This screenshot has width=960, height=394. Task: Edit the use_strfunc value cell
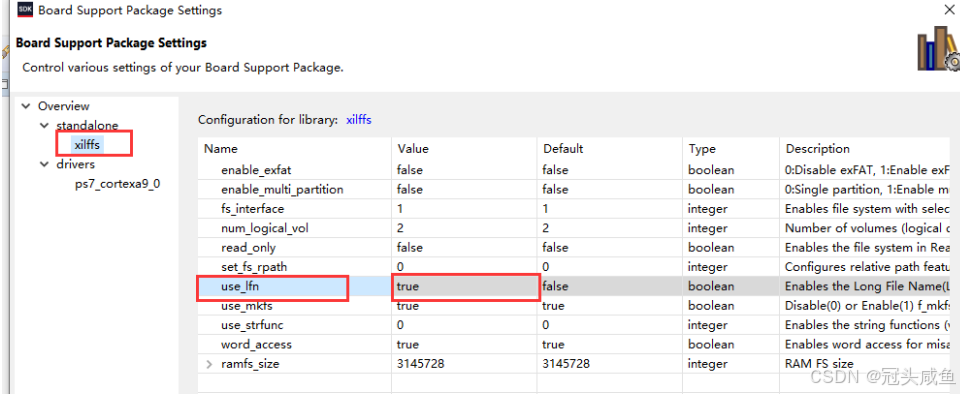[x=465, y=325]
